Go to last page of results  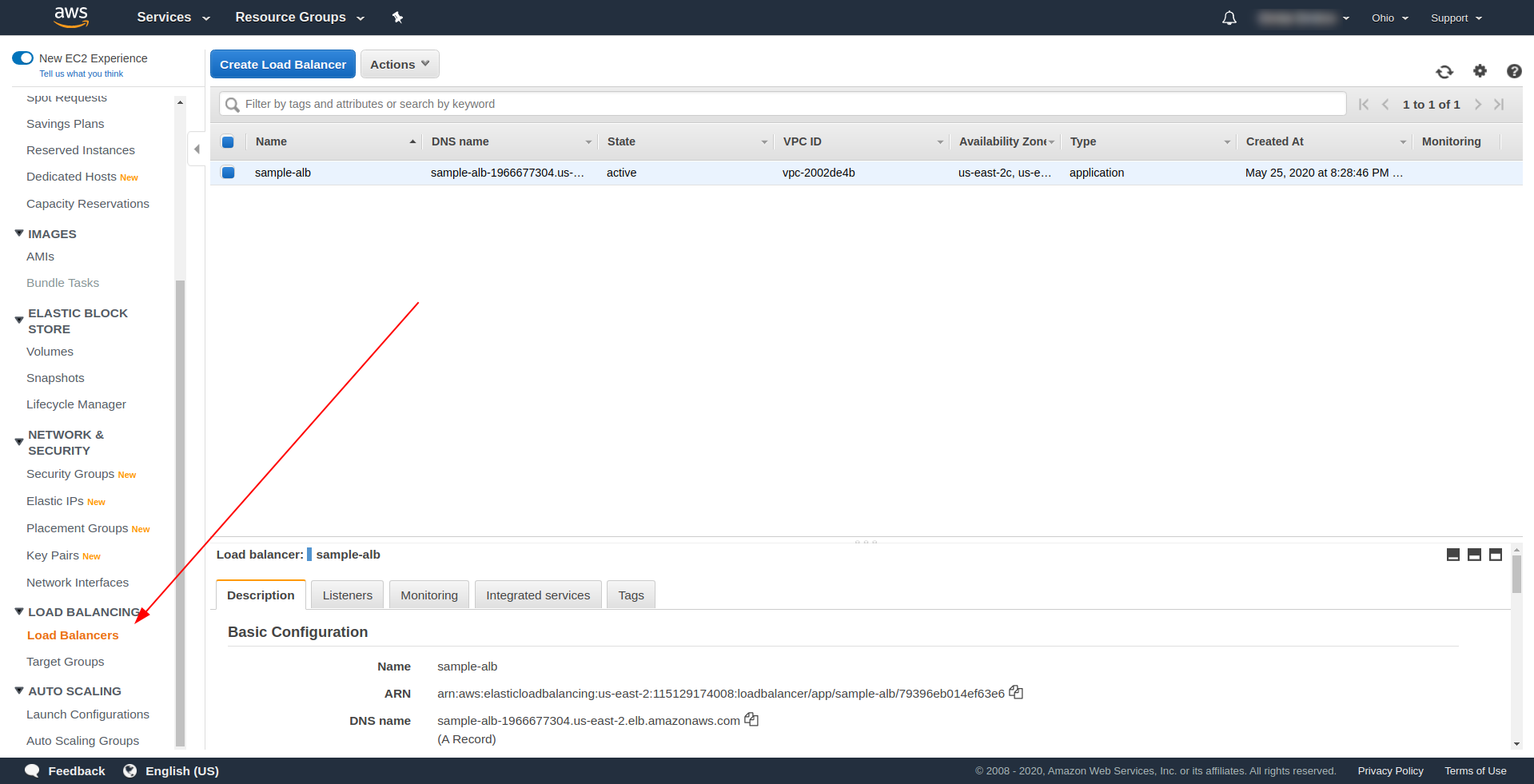(1500, 105)
